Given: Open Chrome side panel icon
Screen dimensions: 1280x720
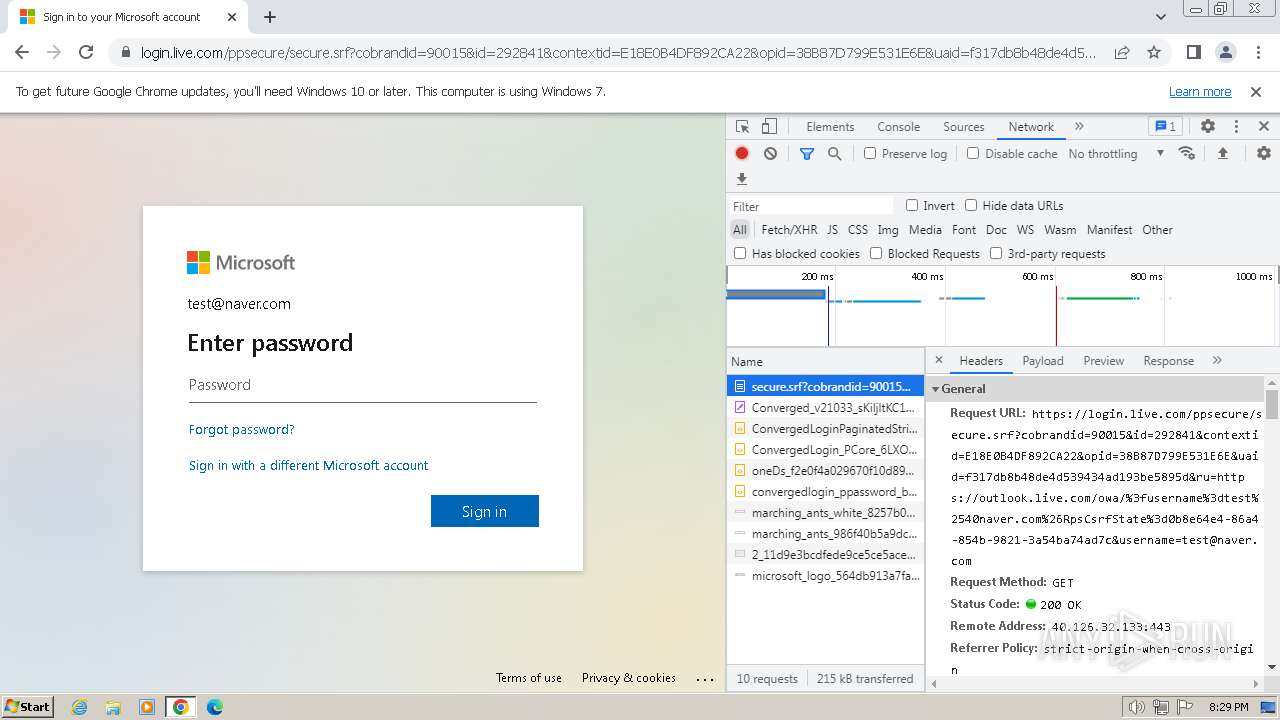Looking at the screenshot, I should pyautogui.click(x=1193, y=52).
